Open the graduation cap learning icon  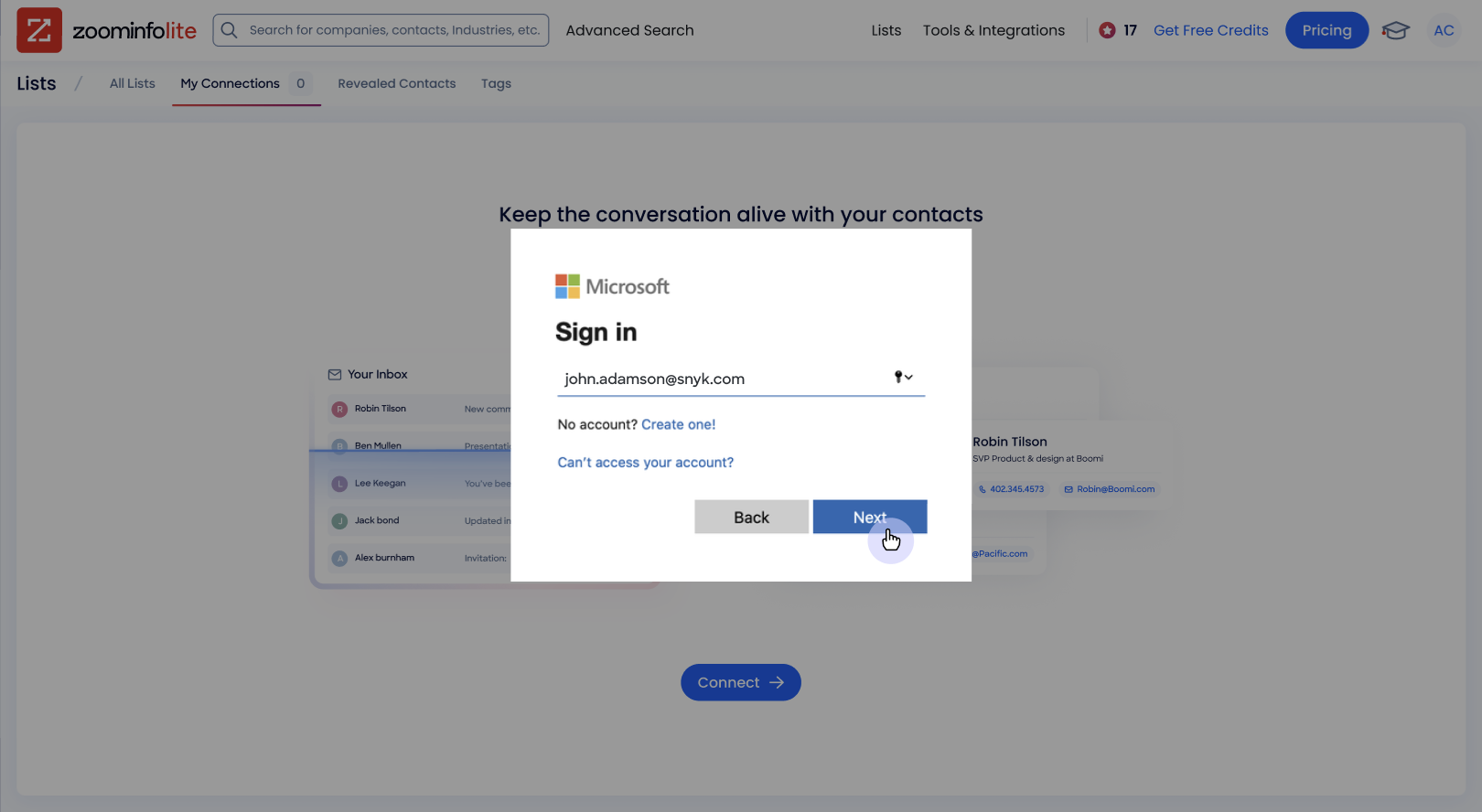pyautogui.click(x=1395, y=30)
